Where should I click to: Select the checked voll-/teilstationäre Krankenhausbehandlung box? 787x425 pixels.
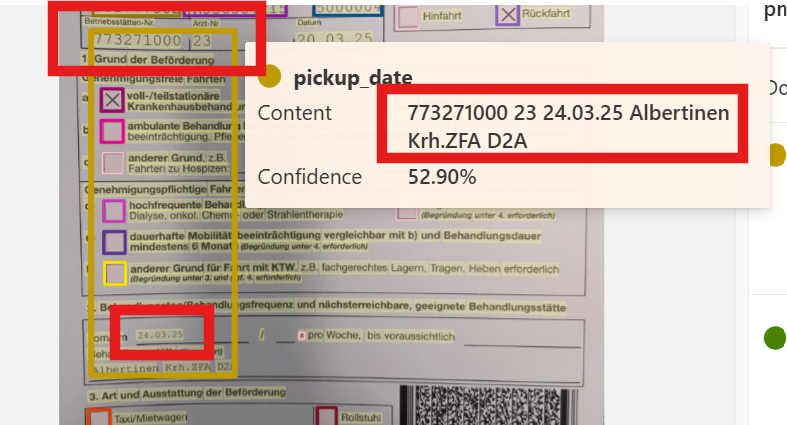click(x=112, y=100)
